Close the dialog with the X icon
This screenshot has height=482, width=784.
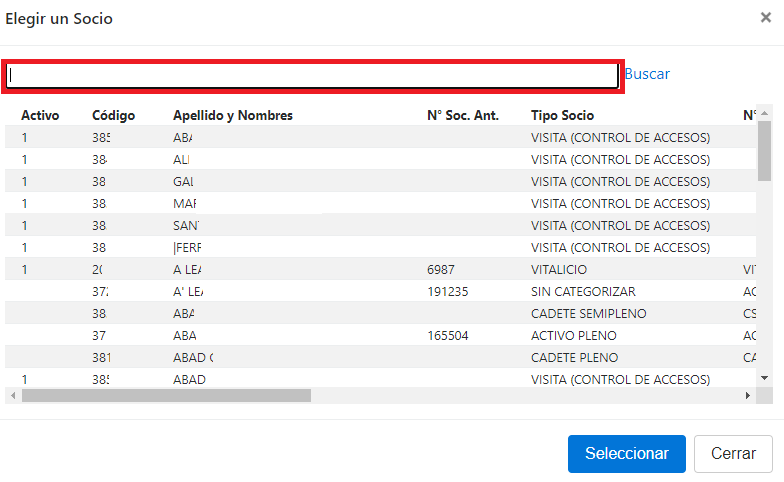pos(765,17)
